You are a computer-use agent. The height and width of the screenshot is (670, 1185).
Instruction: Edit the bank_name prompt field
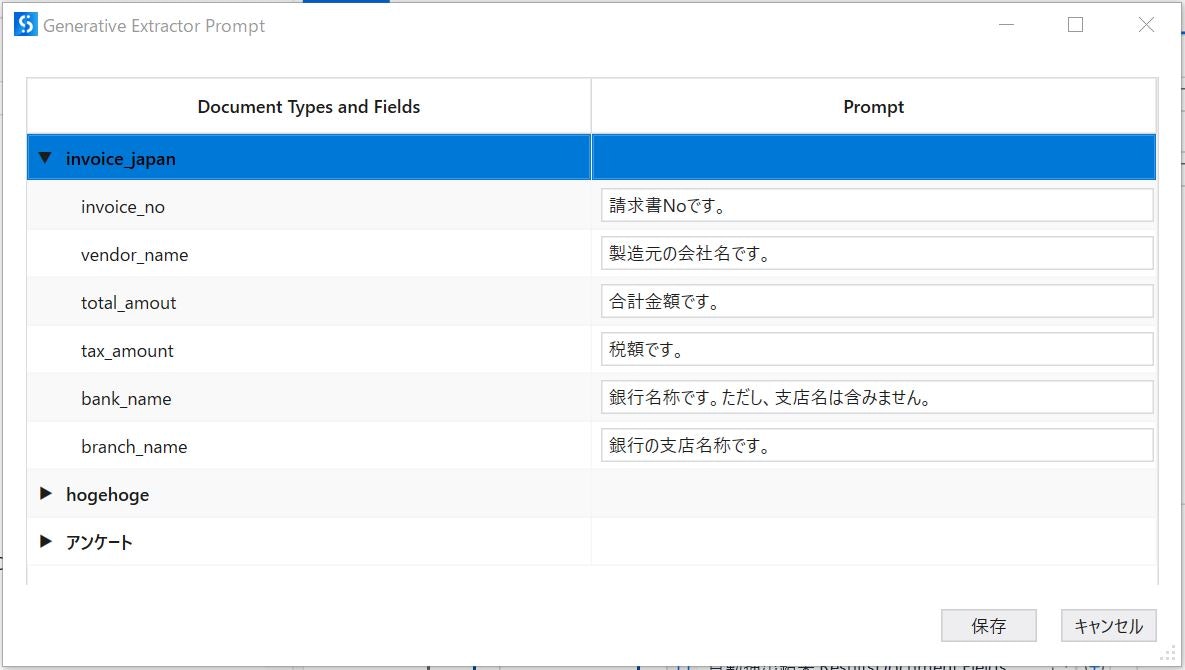(x=877, y=397)
